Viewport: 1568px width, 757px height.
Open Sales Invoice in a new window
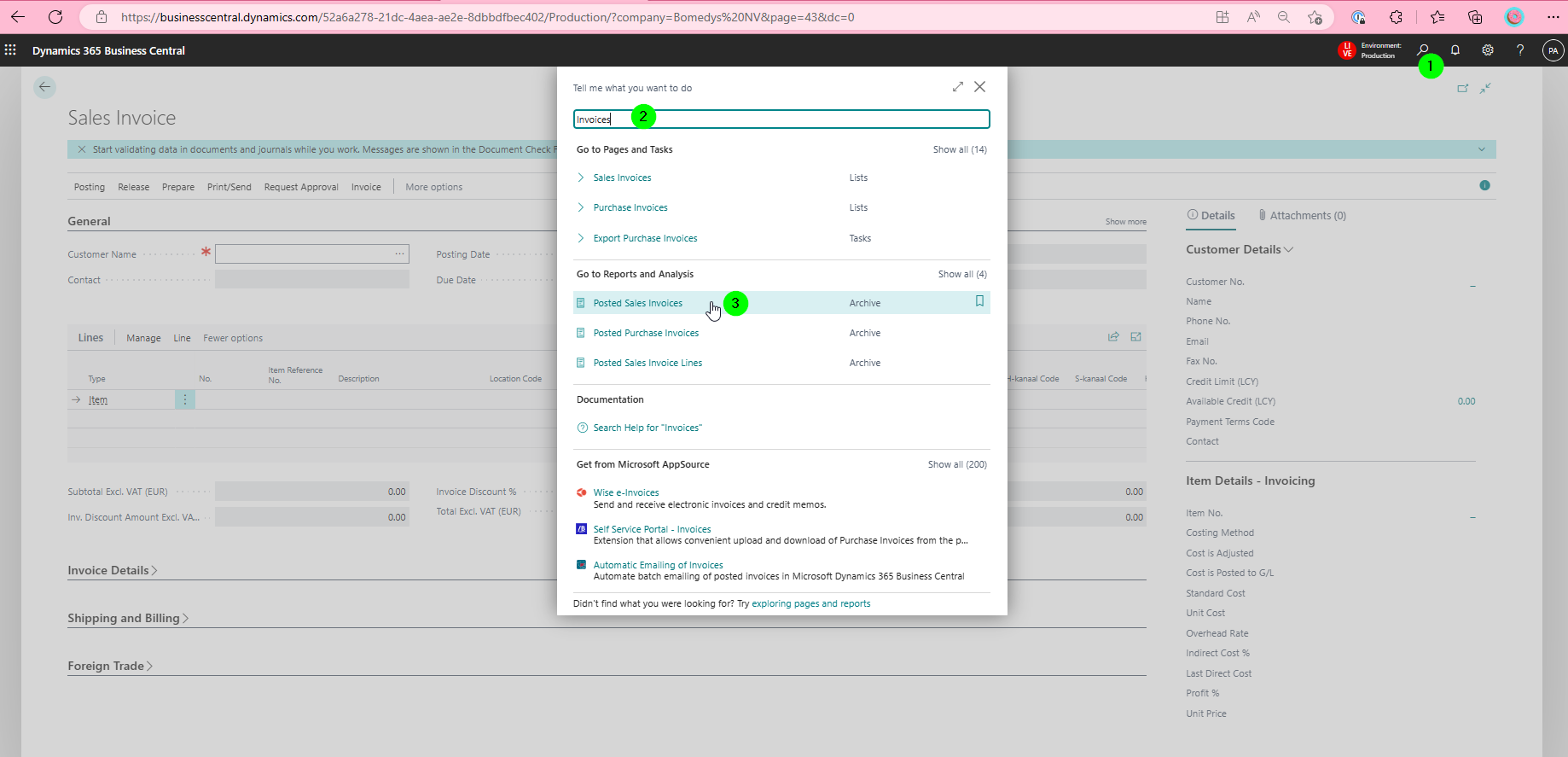coord(1463,88)
